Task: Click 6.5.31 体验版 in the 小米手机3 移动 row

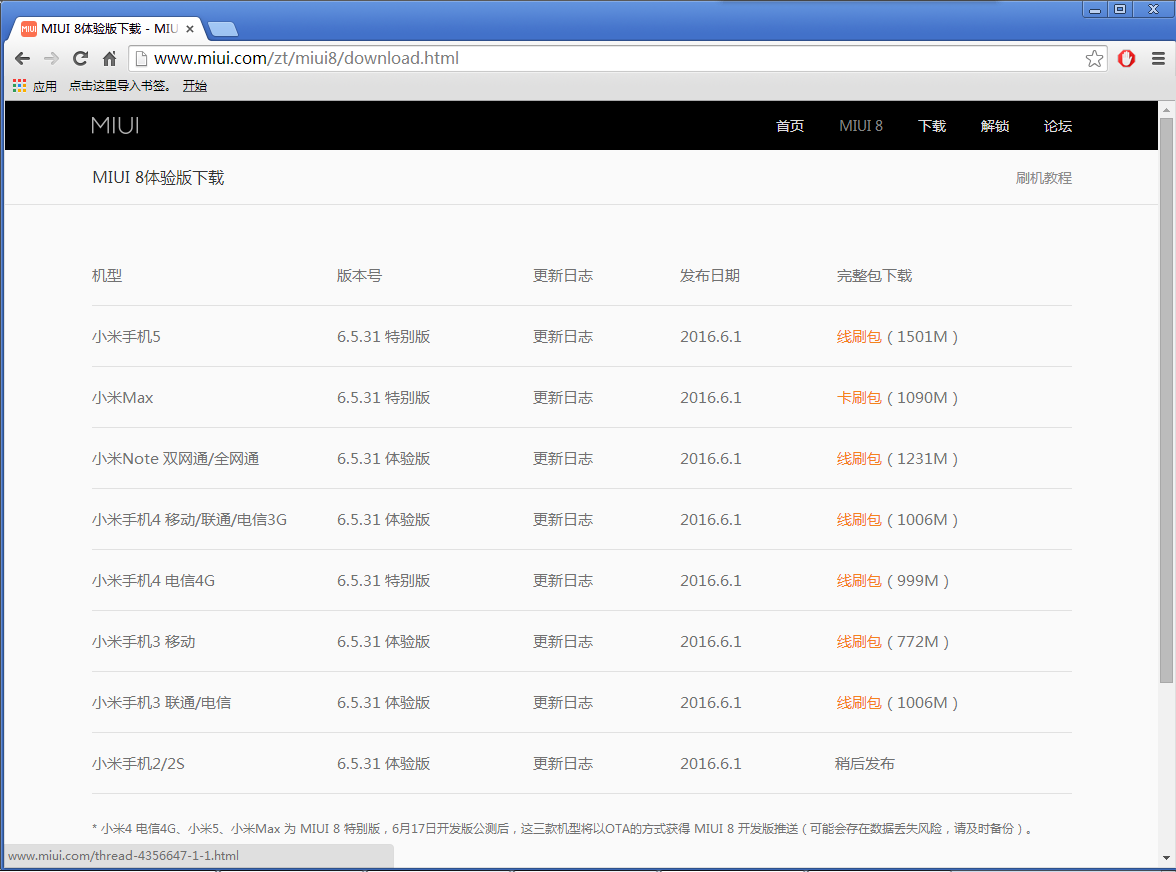Action: click(x=383, y=642)
